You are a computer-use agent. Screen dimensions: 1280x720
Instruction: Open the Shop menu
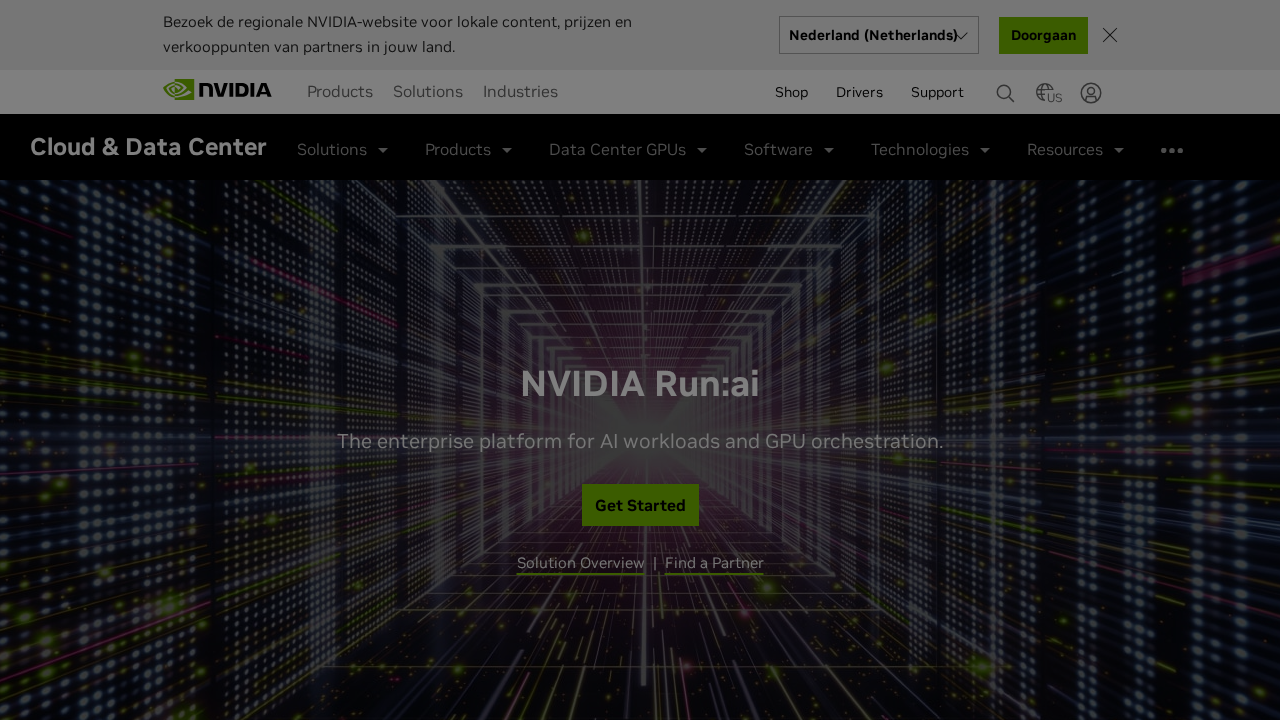point(791,91)
